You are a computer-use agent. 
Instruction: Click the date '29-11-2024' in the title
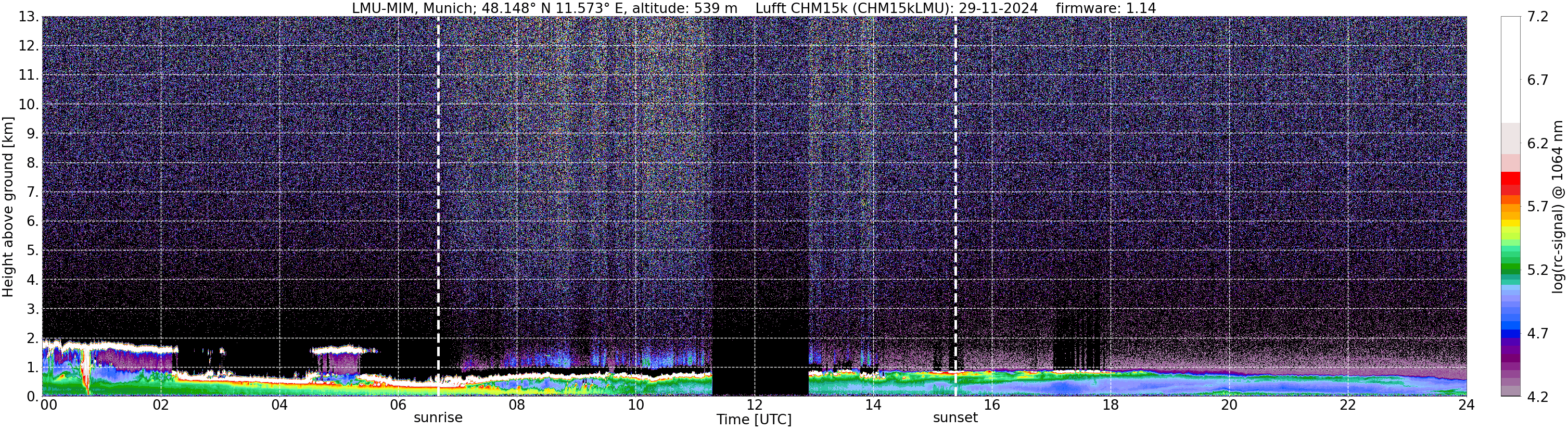pyautogui.click(x=998, y=8)
